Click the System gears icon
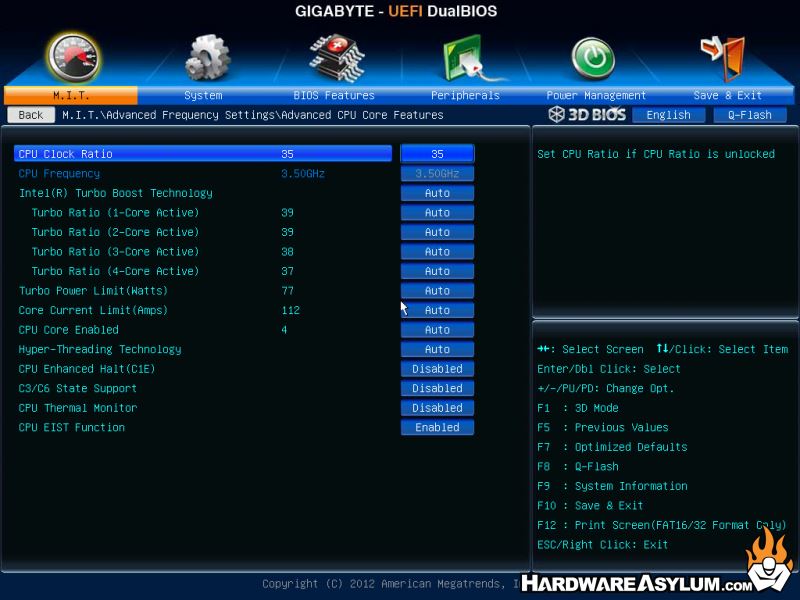Viewport: 800px width, 600px height. (x=207, y=58)
